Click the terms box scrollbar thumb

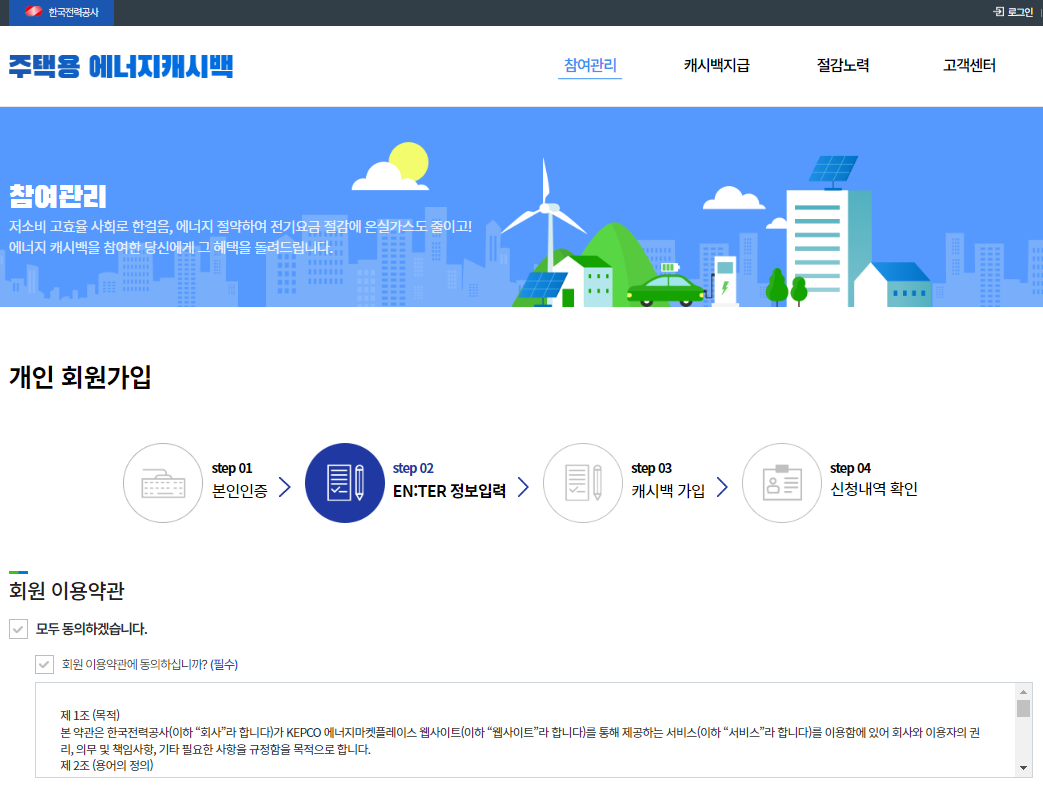click(x=1023, y=708)
